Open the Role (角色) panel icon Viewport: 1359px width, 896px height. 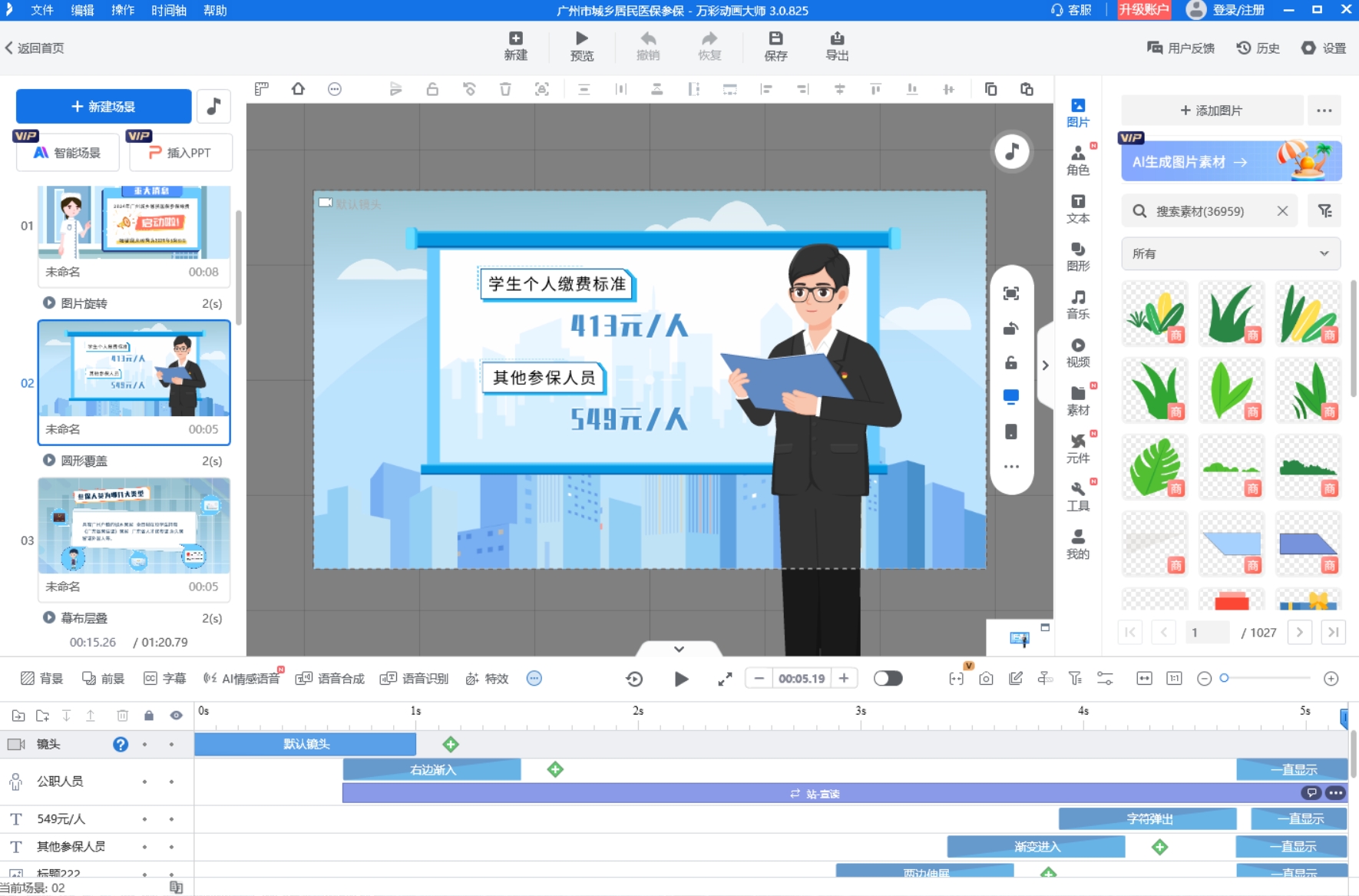click(1077, 160)
